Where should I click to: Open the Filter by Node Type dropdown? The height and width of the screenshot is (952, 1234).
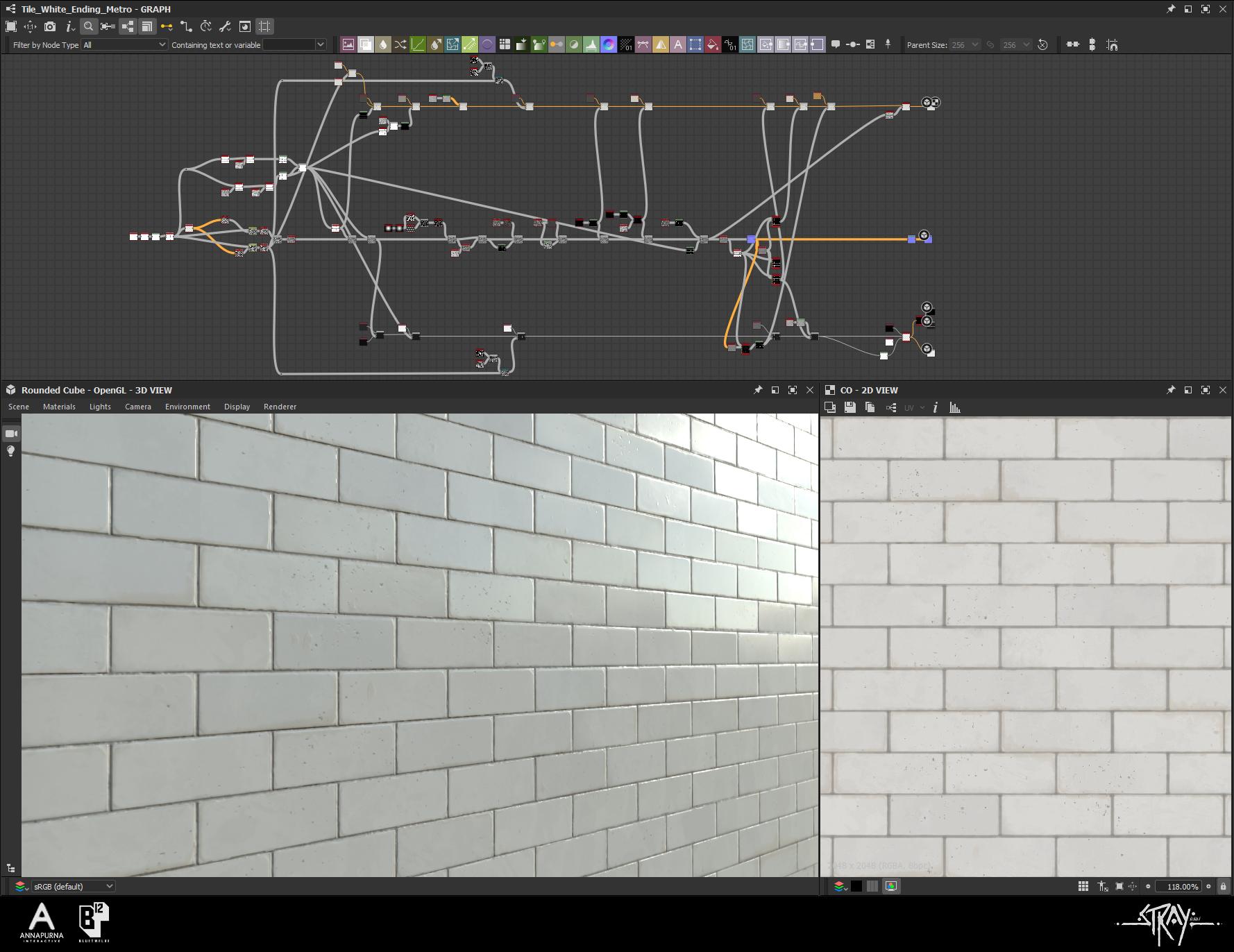(x=124, y=44)
